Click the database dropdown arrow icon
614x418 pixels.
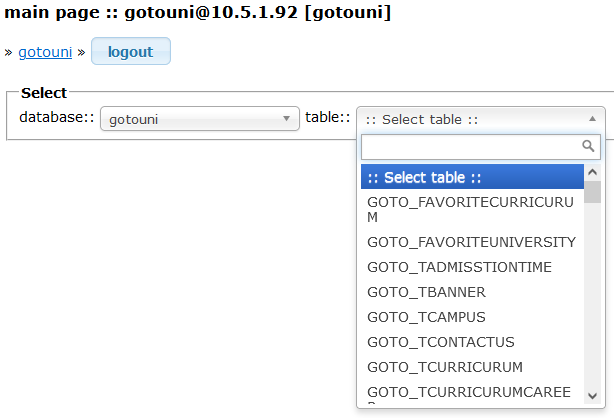[286, 120]
